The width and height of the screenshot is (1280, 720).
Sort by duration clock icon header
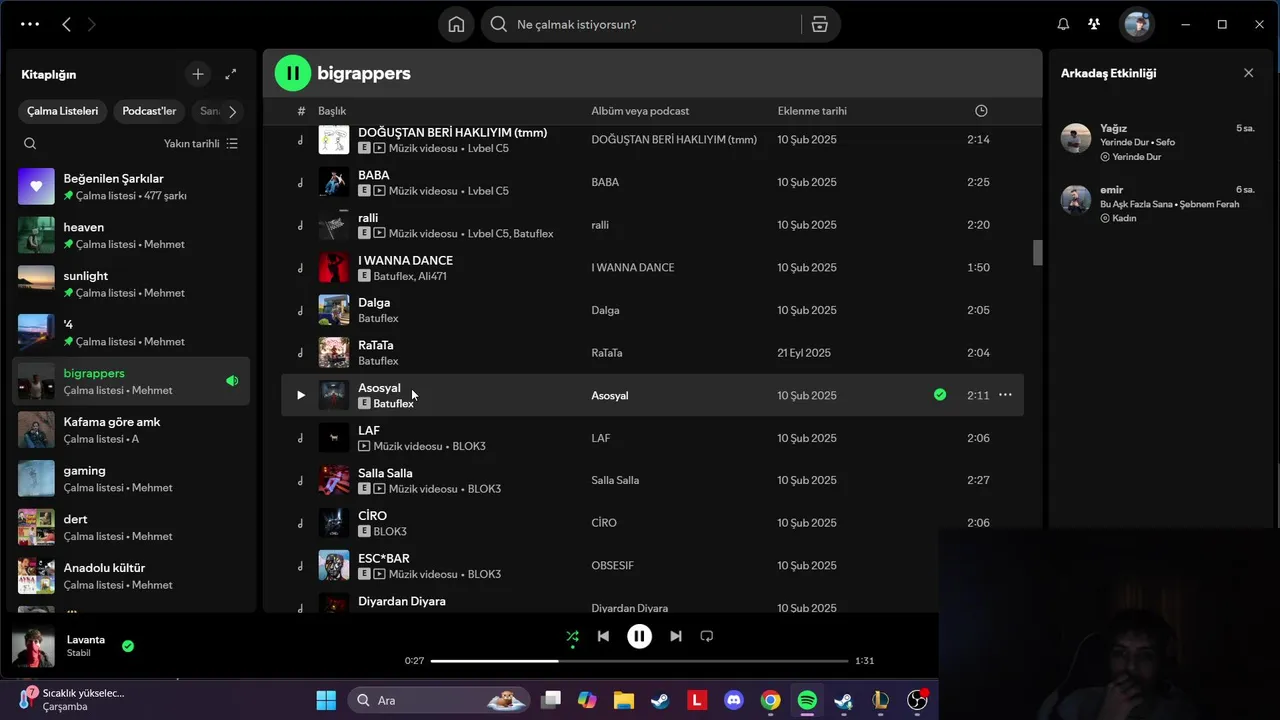[x=981, y=111]
